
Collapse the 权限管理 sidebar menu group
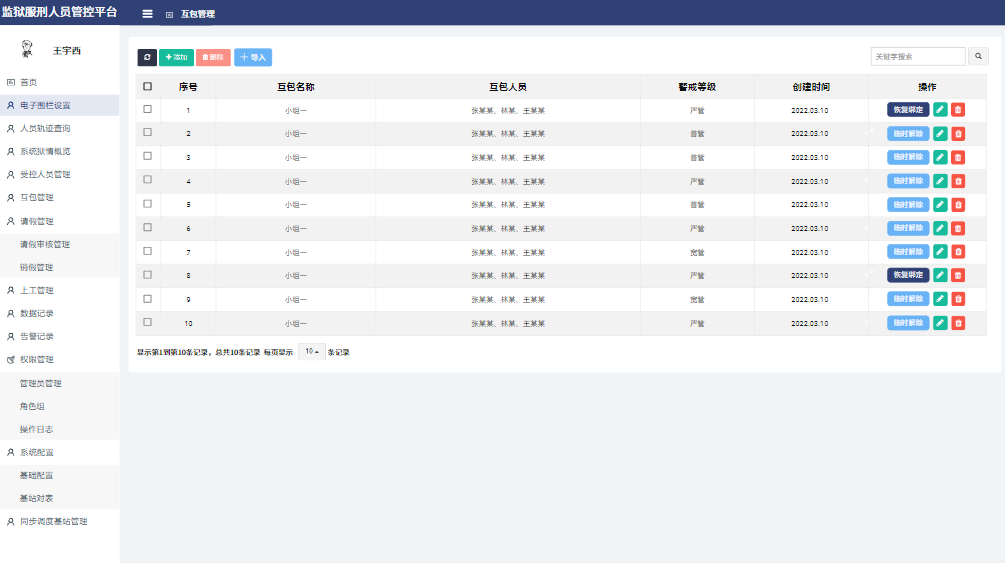click(37, 359)
